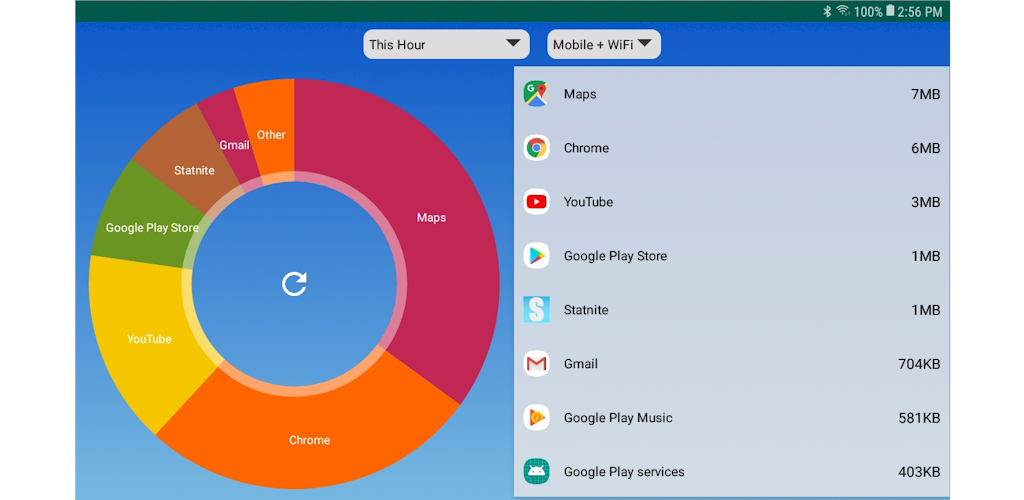Click the 403KB usage value
The height and width of the screenshot is (500, 1024).
coord(920,471)
